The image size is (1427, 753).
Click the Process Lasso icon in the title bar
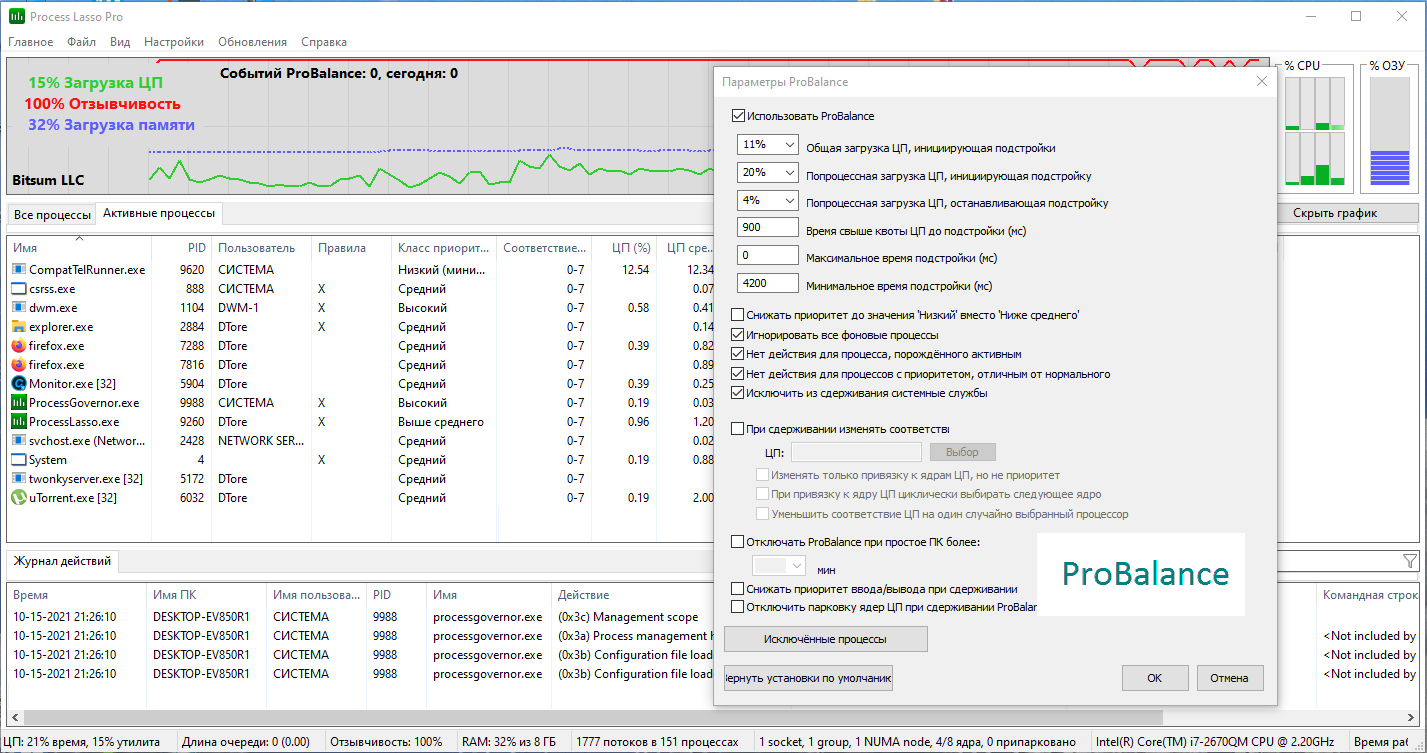[x=17, y=17]
